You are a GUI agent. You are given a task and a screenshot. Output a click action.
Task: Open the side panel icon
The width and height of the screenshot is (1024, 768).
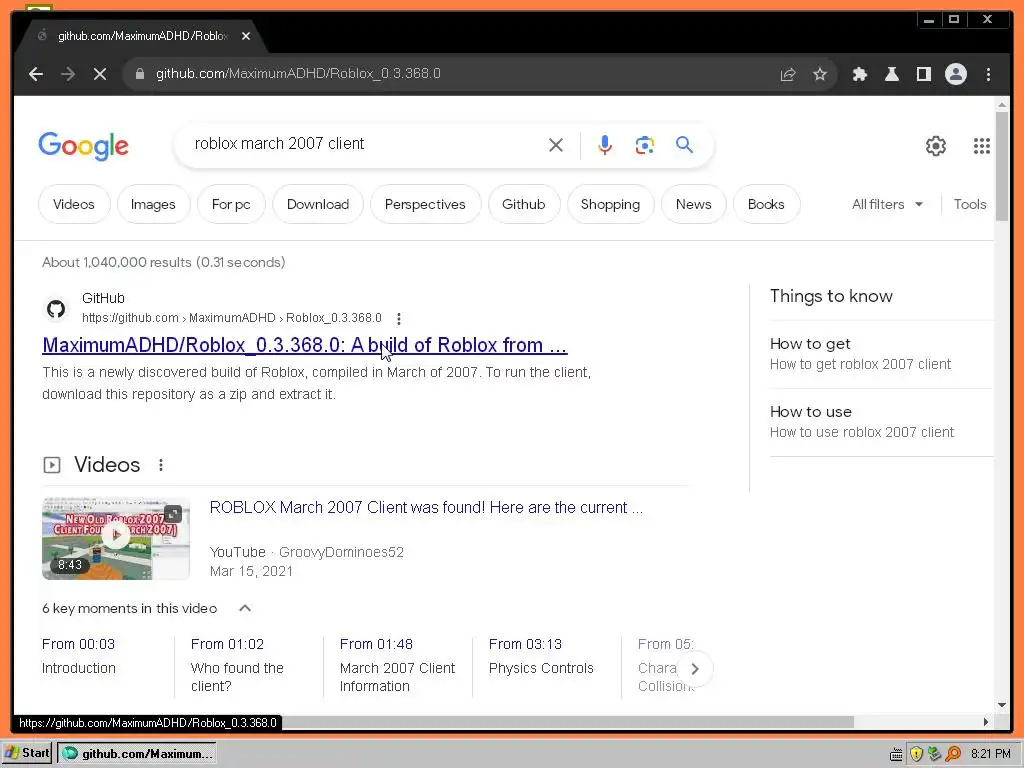tap(923, 74)
